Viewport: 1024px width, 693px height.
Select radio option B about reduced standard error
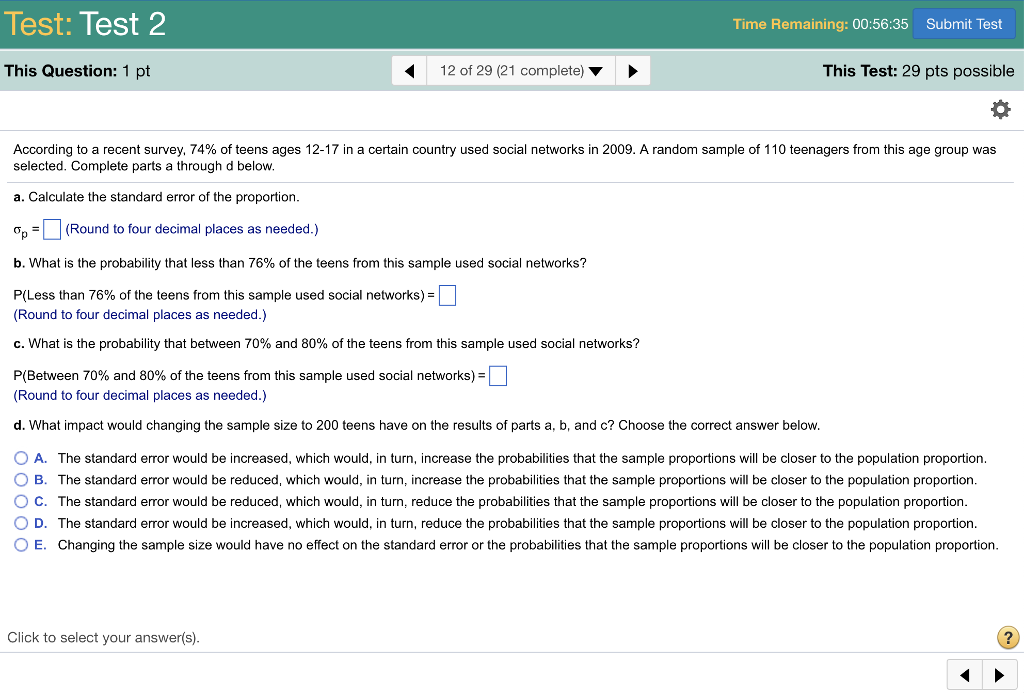pos(22,480)
